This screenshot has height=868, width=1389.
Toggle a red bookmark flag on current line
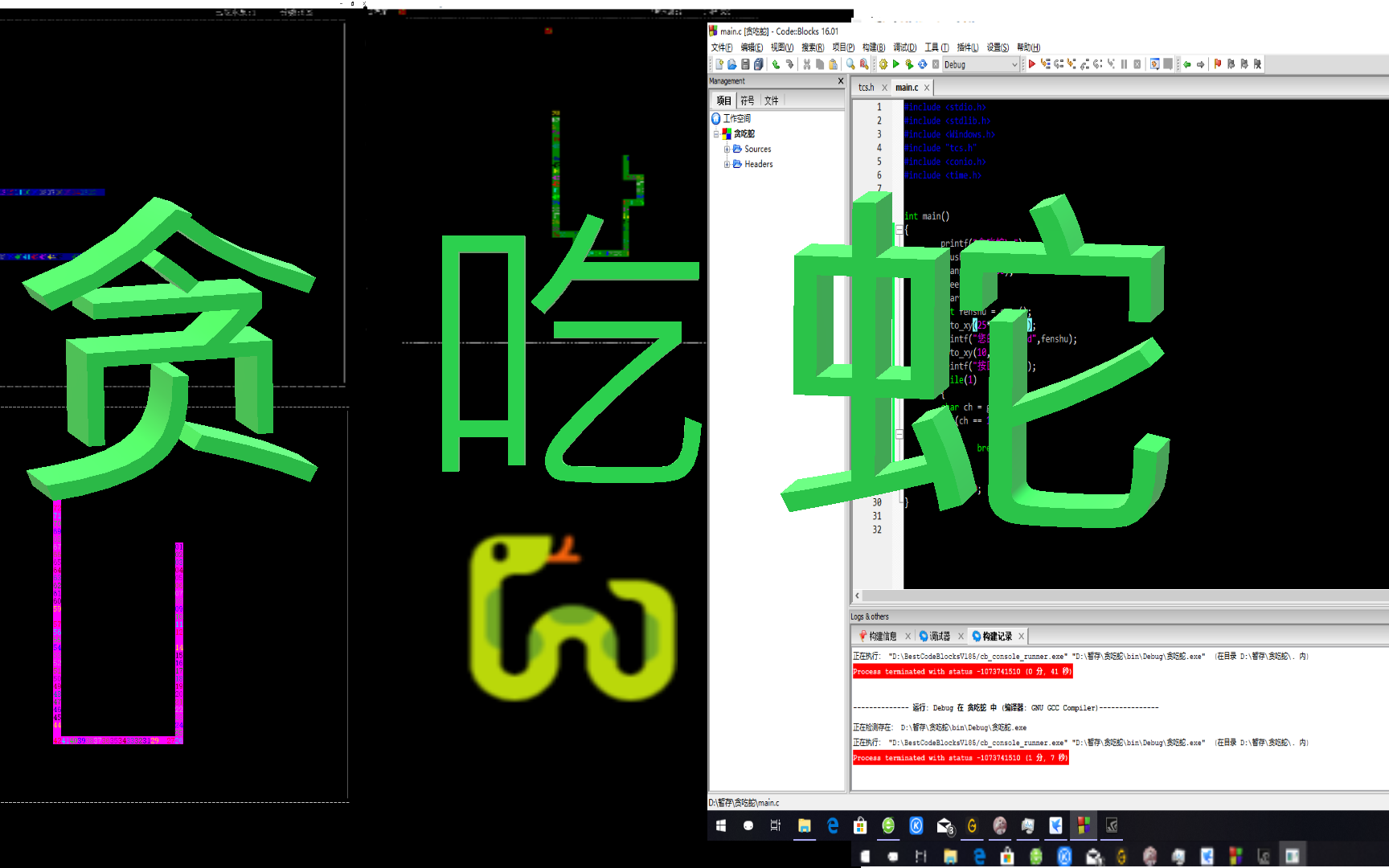1218,64
